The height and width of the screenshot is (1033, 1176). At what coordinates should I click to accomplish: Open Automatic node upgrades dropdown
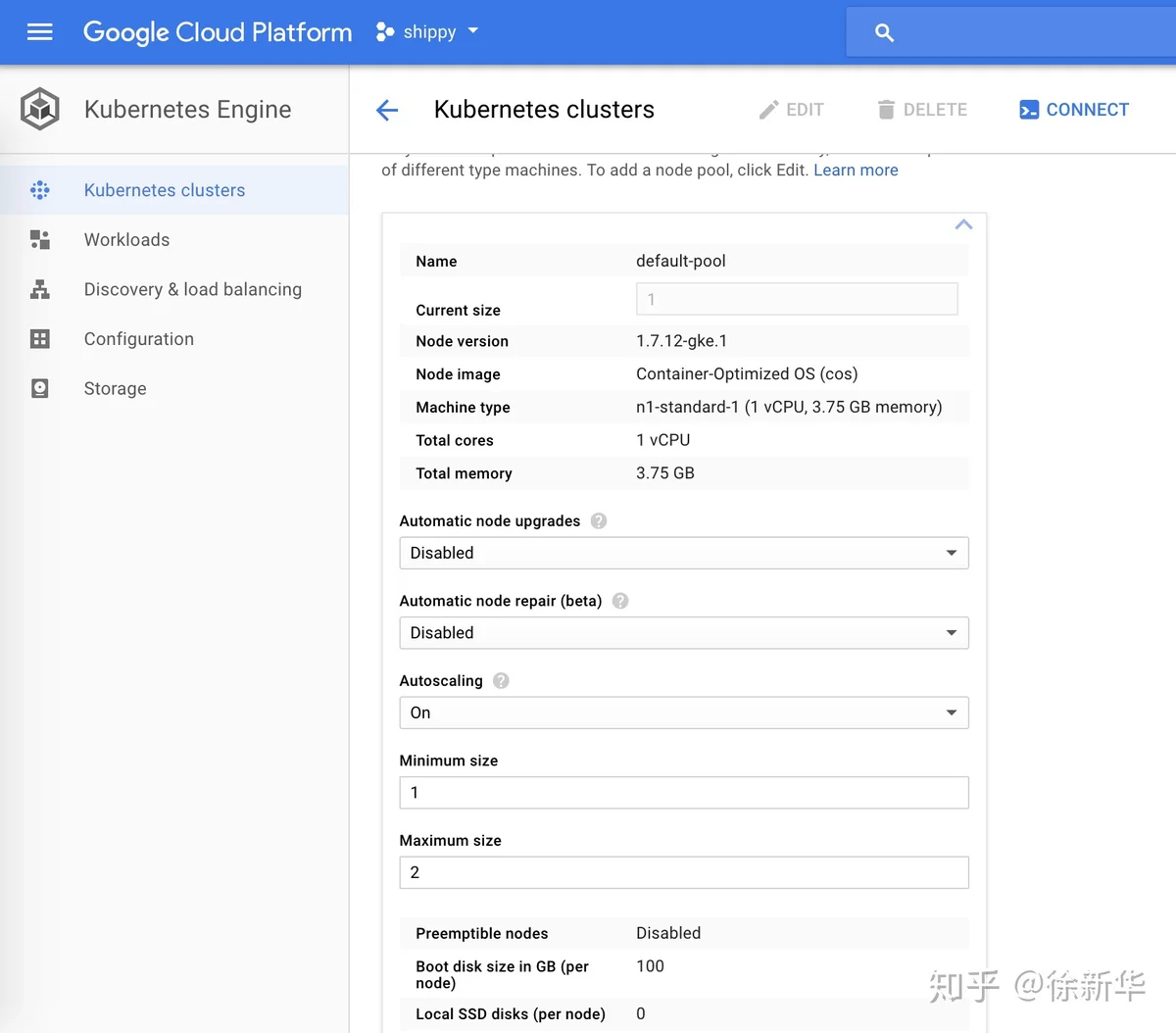pos(684,553)
